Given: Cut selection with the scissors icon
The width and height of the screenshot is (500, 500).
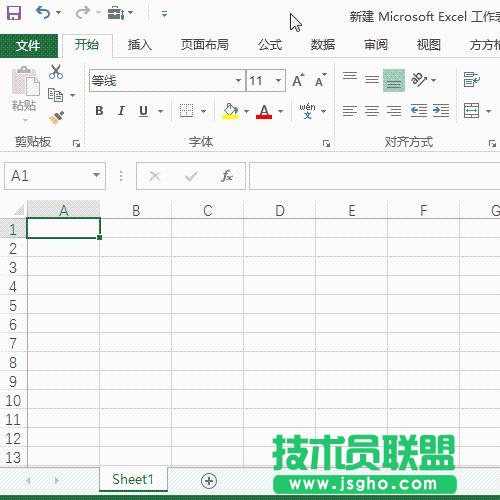Looking at the screenshot, I should point(56,72).
